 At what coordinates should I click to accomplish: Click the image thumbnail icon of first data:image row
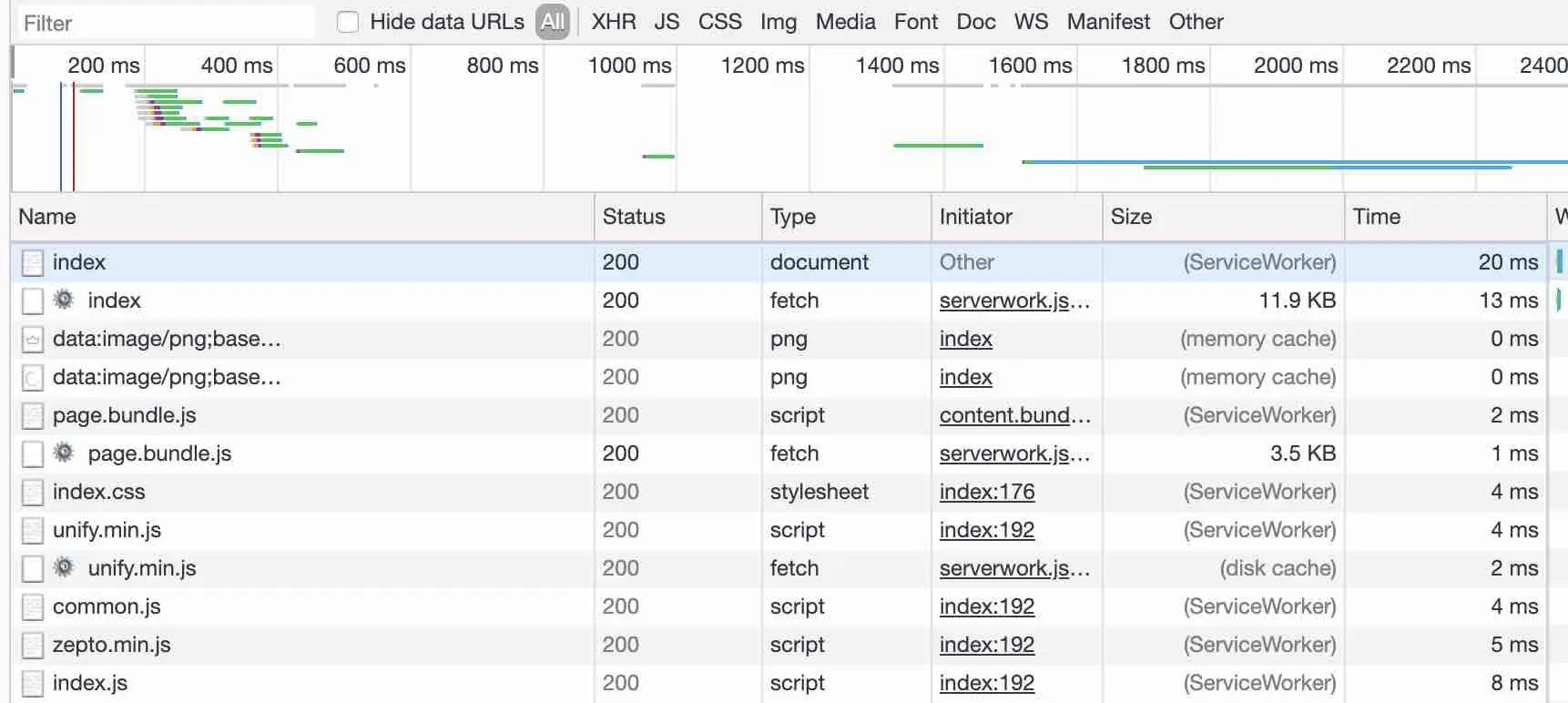point(33,339)
